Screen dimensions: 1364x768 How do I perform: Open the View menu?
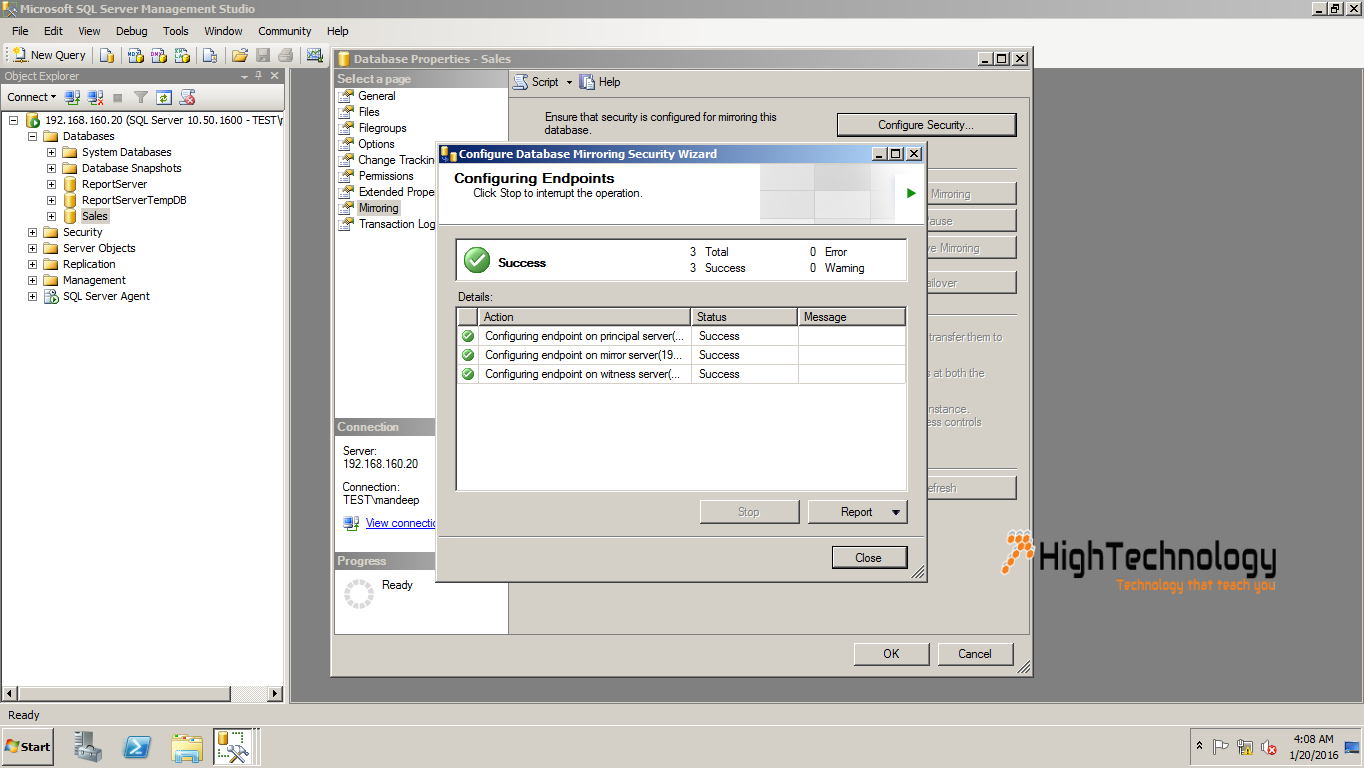tap(89, 31)
